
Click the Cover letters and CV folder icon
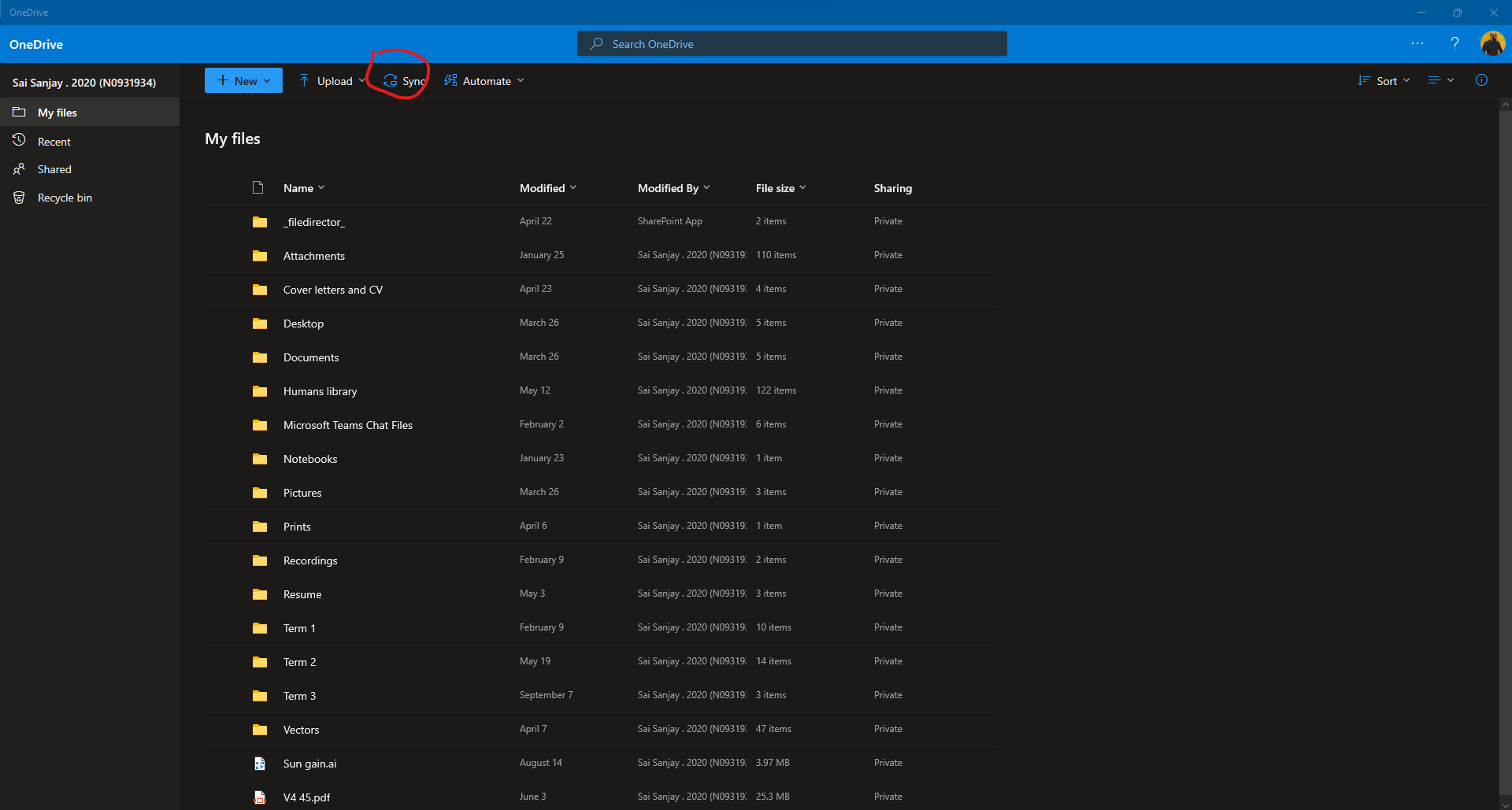pyautogui.click(x=260, y=290)
